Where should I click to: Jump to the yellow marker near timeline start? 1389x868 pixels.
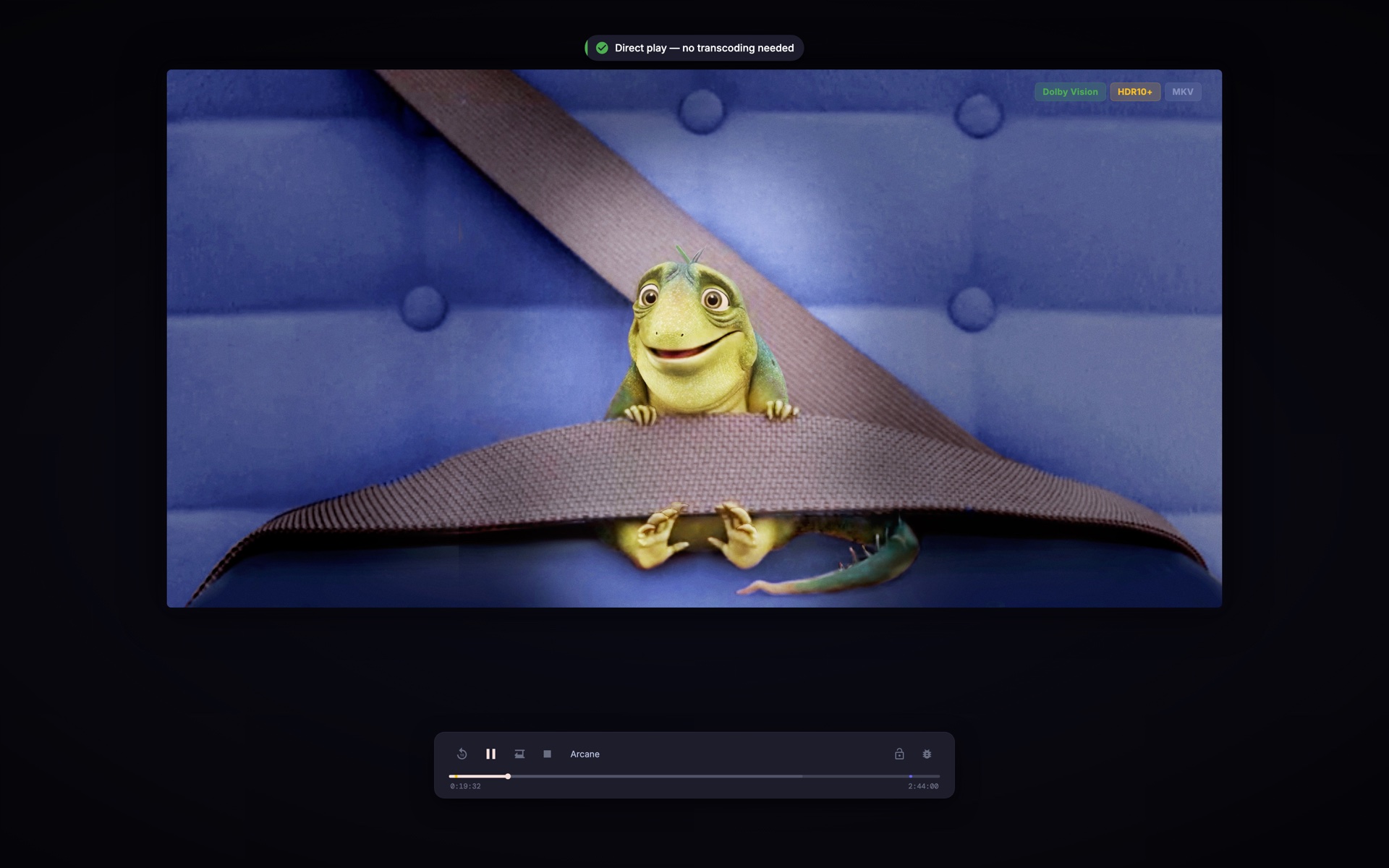point(456,776)
